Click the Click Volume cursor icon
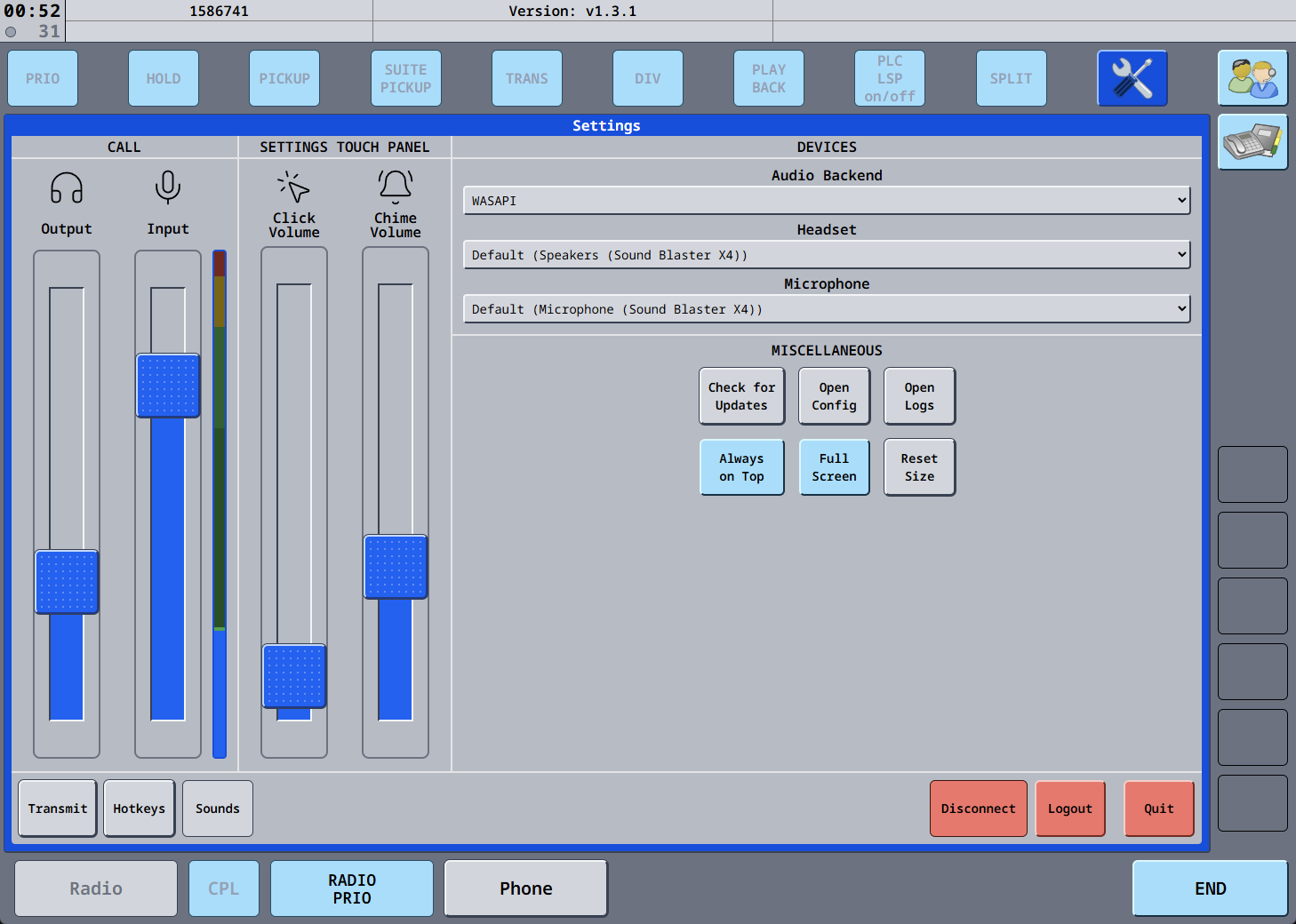 (293, 187)
